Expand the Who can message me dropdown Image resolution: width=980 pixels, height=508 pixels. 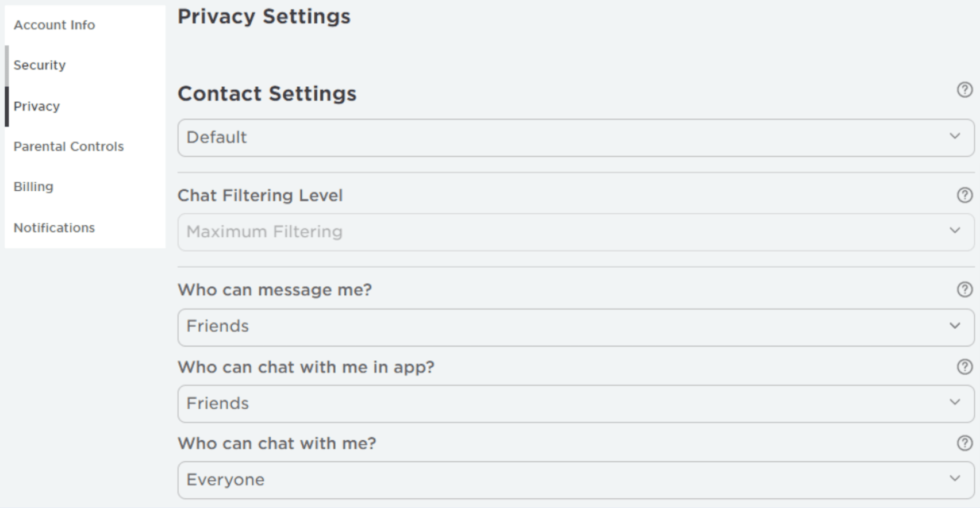pyautogui.click(x=575, y=326)
